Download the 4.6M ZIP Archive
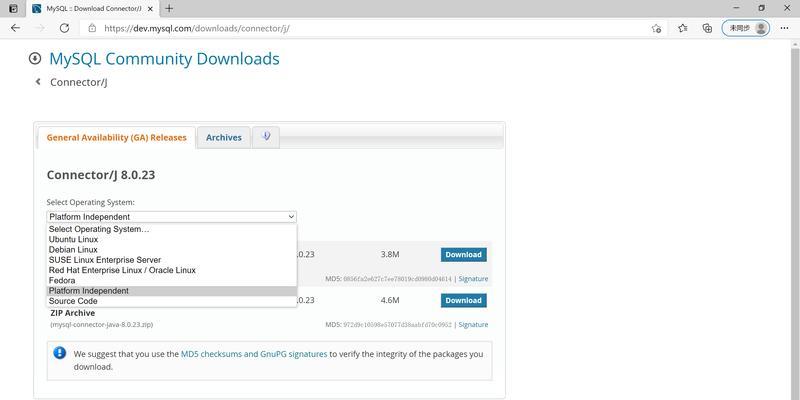Viewport: 800px width, 400px height. (x=463, y=301)
